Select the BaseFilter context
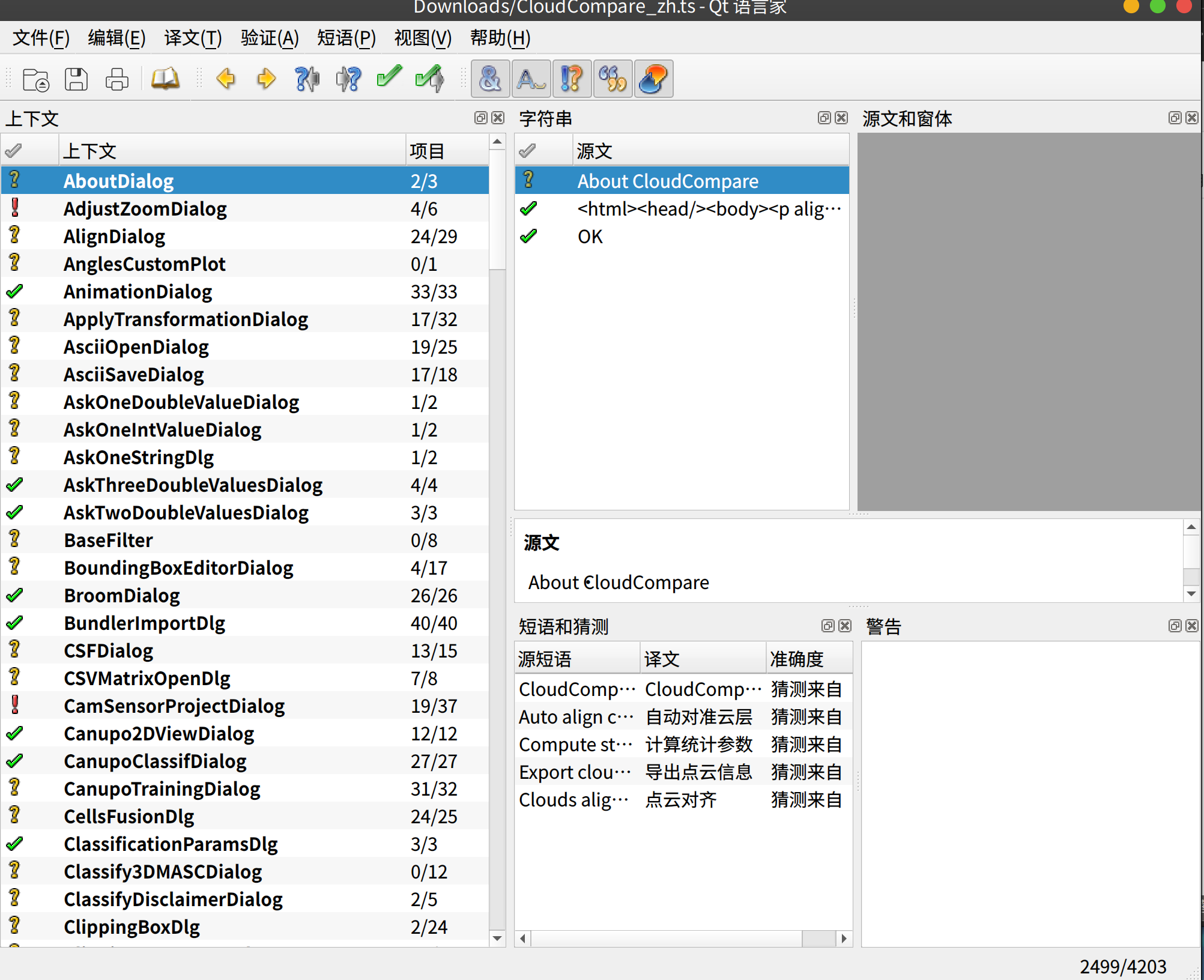Image resolution: width=1204 pixels, height=980 pixels. coord(245,540)
